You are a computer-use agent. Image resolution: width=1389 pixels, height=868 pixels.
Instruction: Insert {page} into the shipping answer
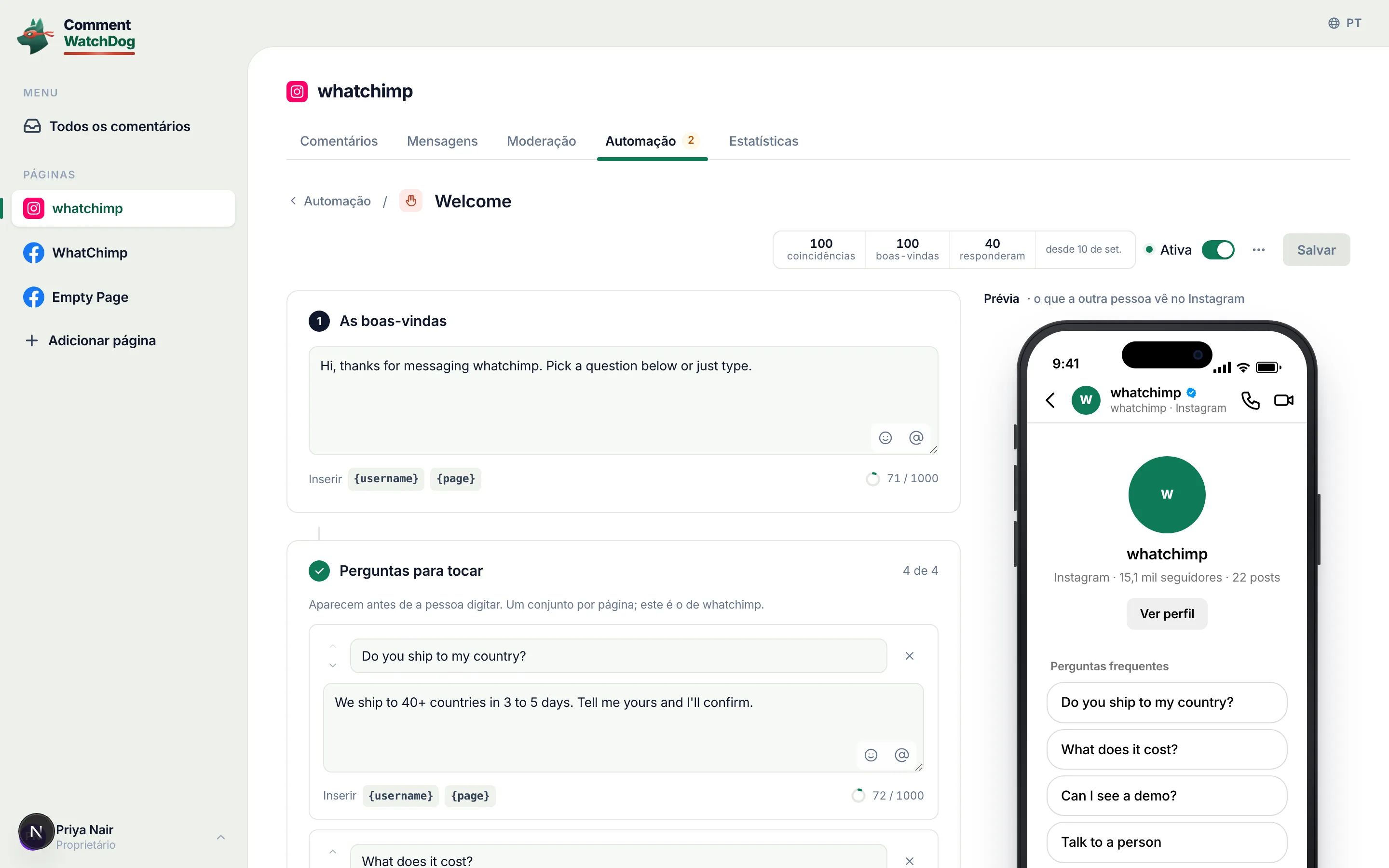[x=470, y=796]
